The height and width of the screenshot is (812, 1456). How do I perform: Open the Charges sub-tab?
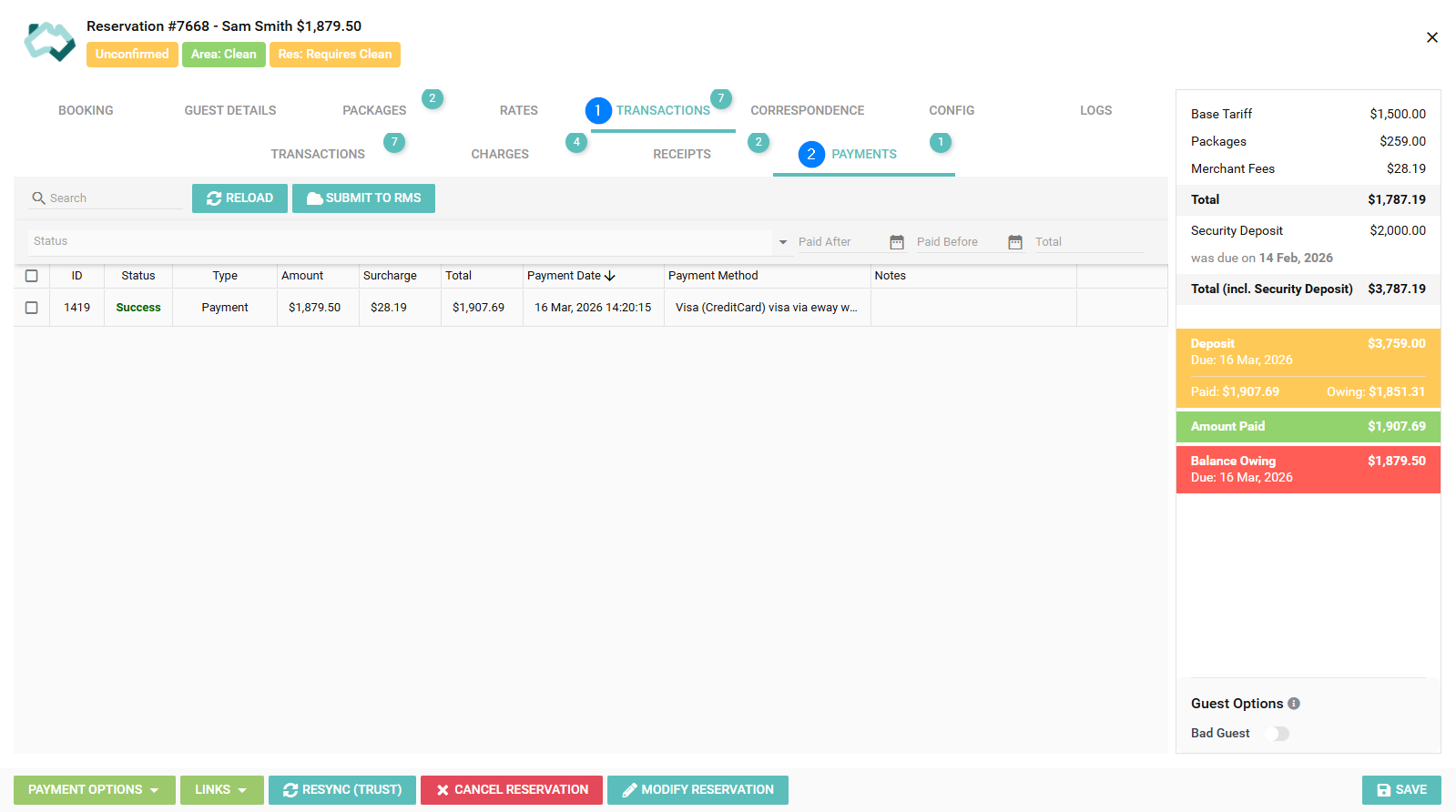[x=499, y=154]
